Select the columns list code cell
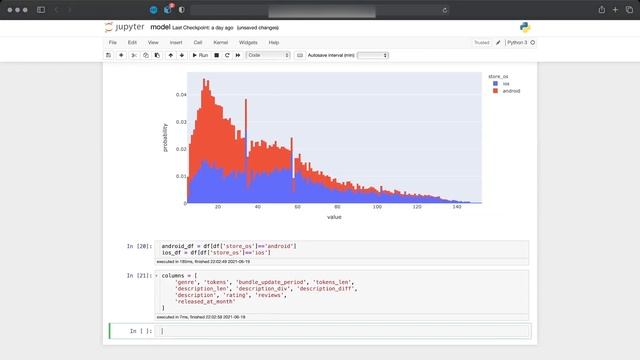Viewport: 640px width, 360px height. coord(342,292)
